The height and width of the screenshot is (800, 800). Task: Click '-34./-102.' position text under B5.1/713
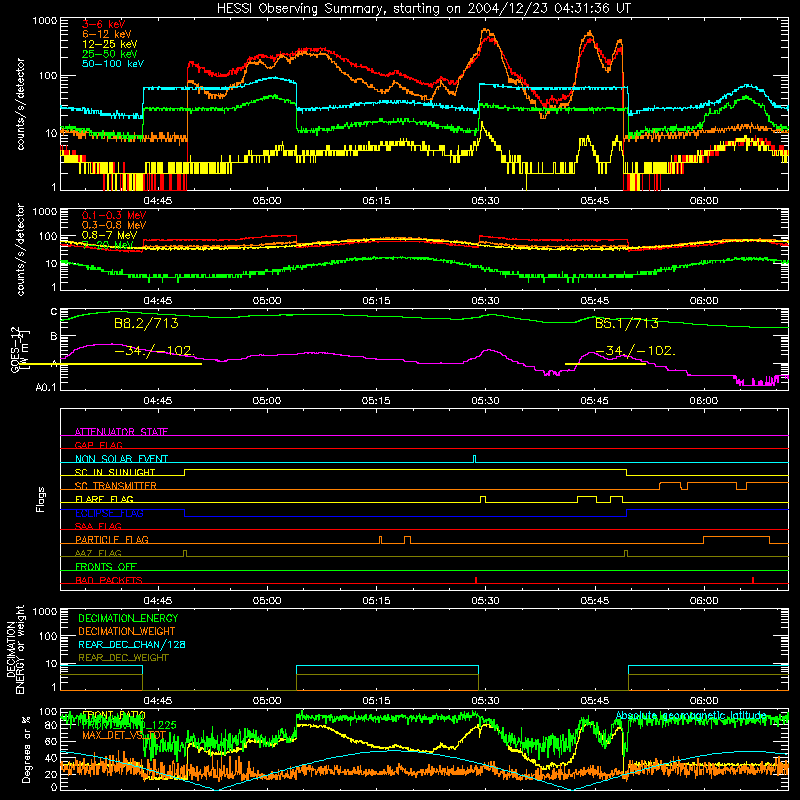[x=636, y=351]
